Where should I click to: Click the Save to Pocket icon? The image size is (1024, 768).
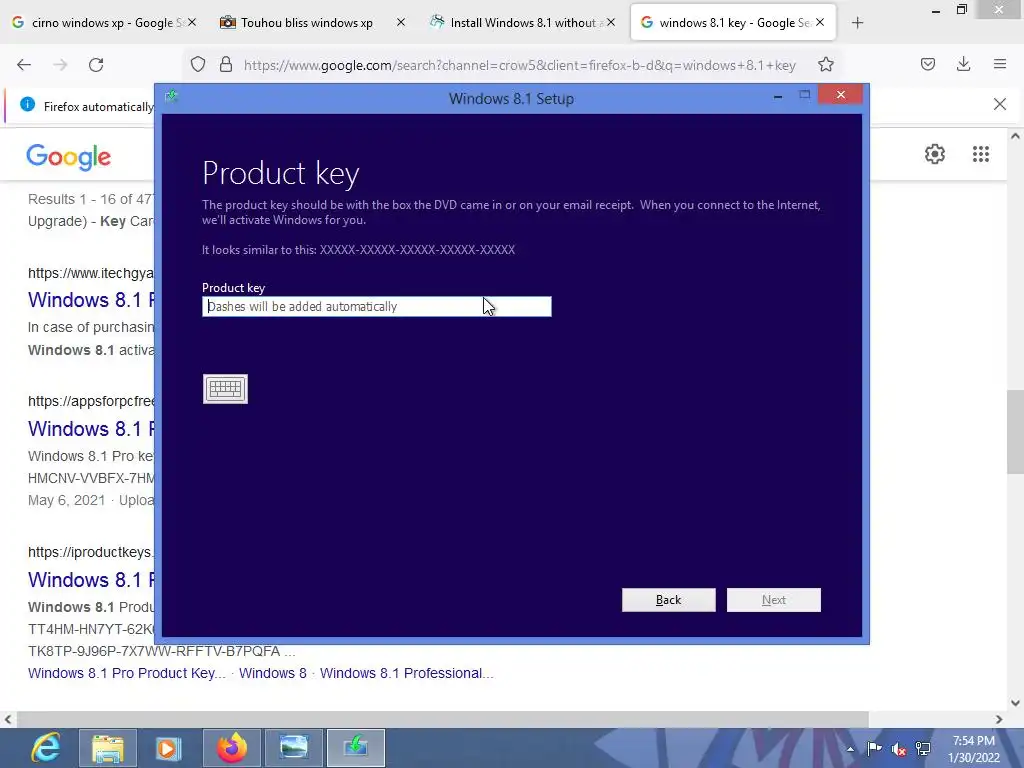[928, 65]
